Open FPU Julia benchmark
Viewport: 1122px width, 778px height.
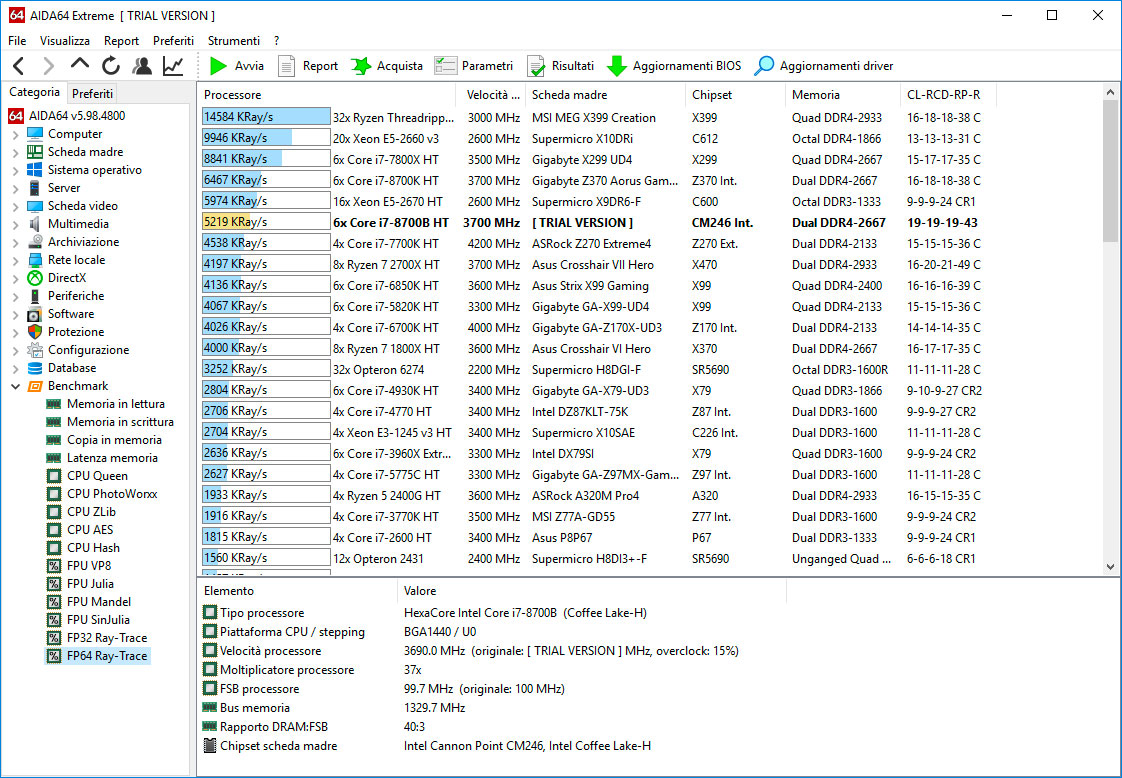coord(90,583)
